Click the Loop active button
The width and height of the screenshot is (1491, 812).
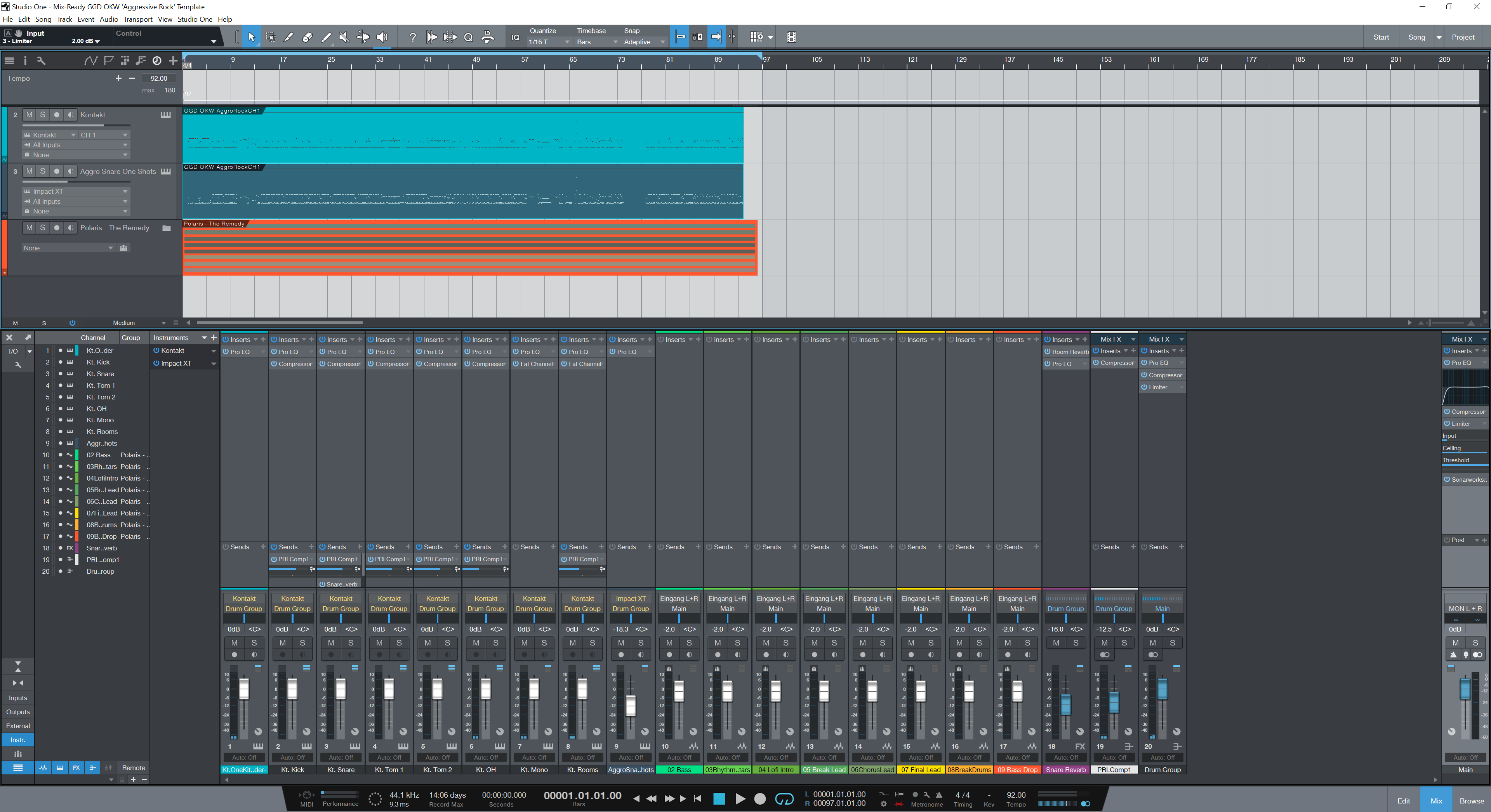[784, 799]
